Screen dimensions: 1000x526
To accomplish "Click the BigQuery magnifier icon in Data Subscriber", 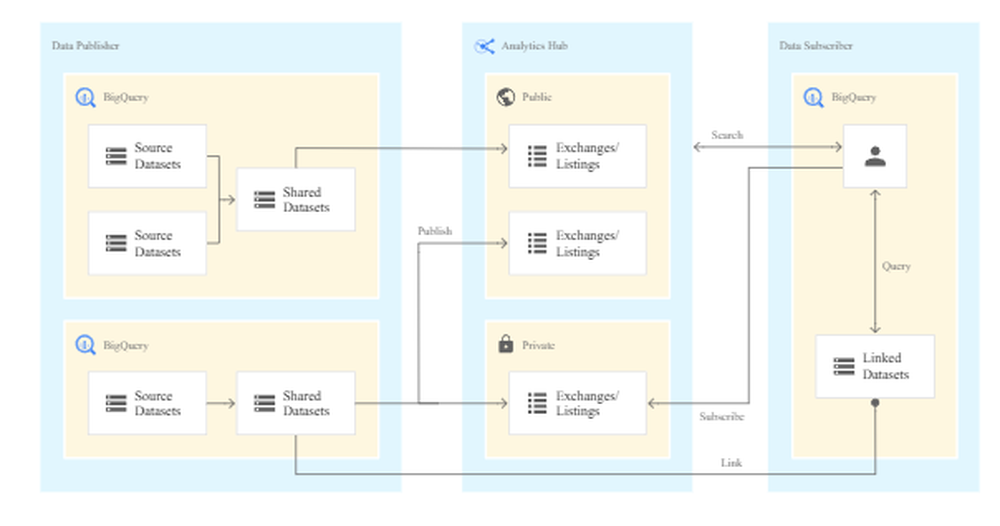I will 813,98.
